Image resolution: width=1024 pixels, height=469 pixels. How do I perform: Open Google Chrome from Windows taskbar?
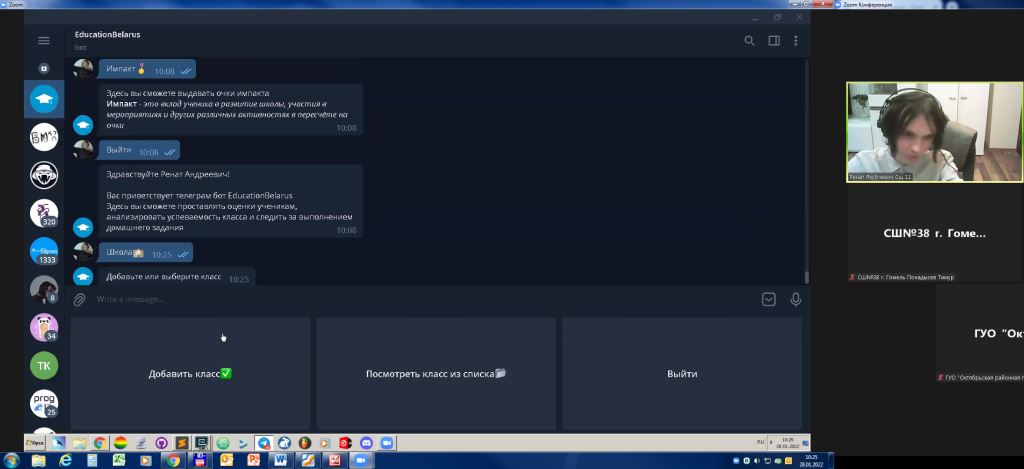click(173, 460)
